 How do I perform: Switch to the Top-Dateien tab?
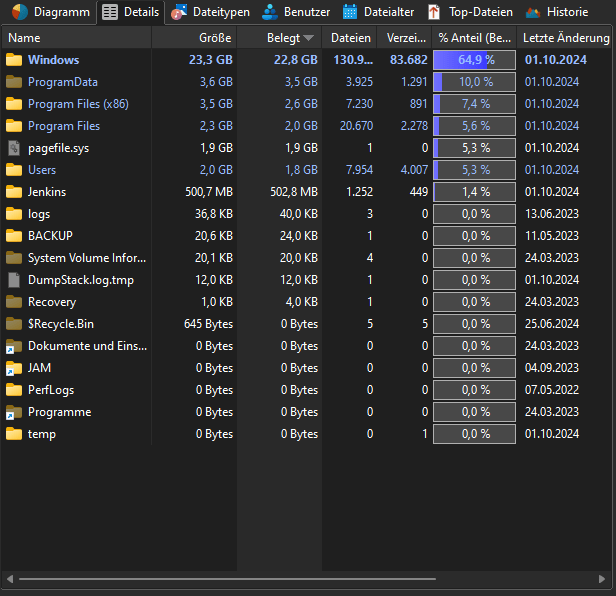point(470,12)
